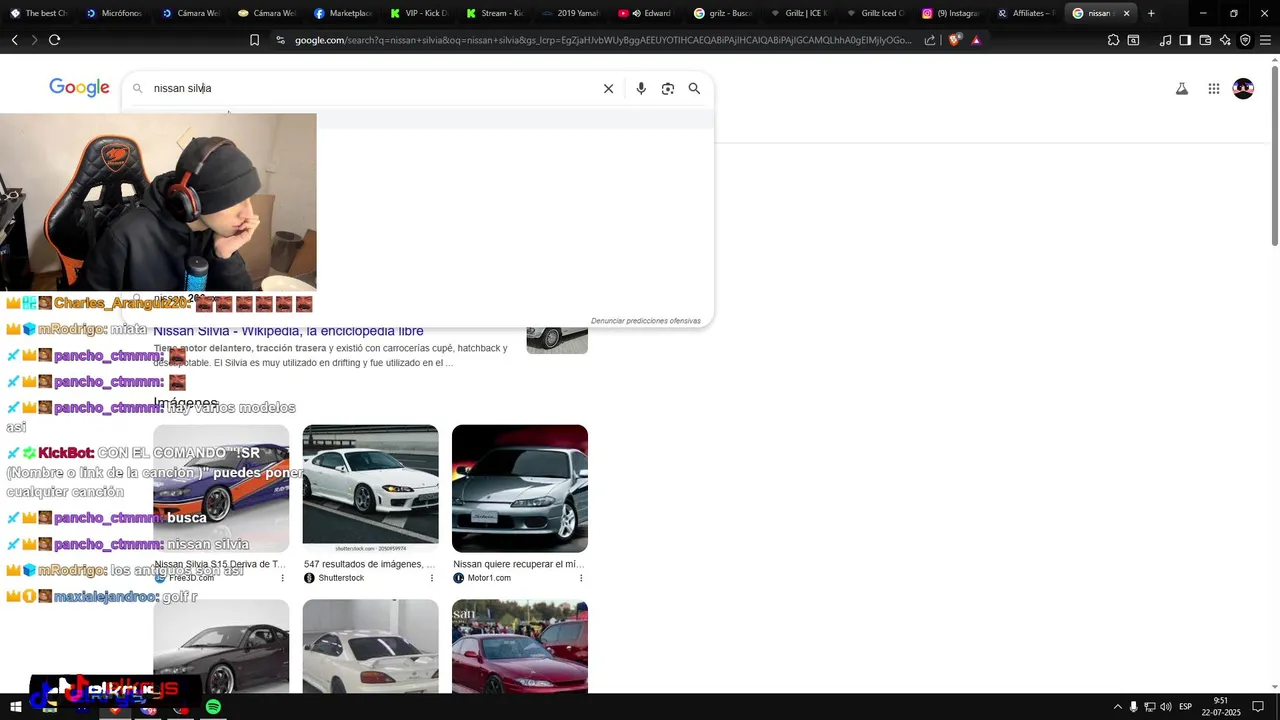1280x720 pixels.
Task: Open the Brave VPN shield icon
Action: click(x=1245, y=40)
